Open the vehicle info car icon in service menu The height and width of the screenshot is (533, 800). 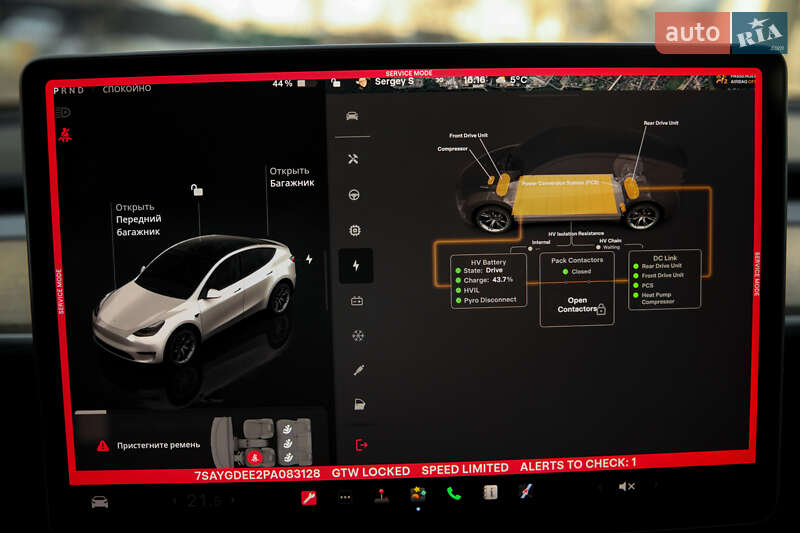(352, 116)
